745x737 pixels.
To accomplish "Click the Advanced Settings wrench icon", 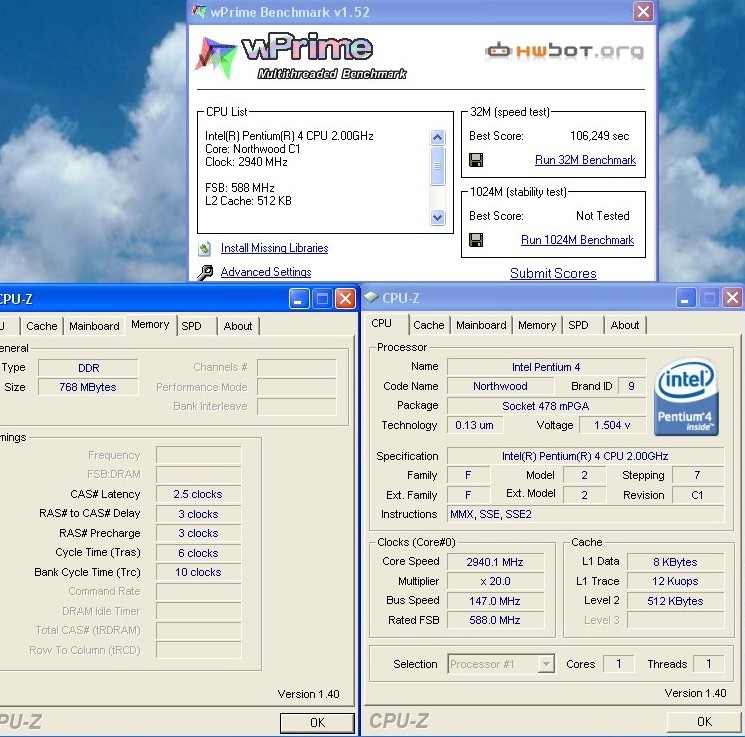I will 205,272.
